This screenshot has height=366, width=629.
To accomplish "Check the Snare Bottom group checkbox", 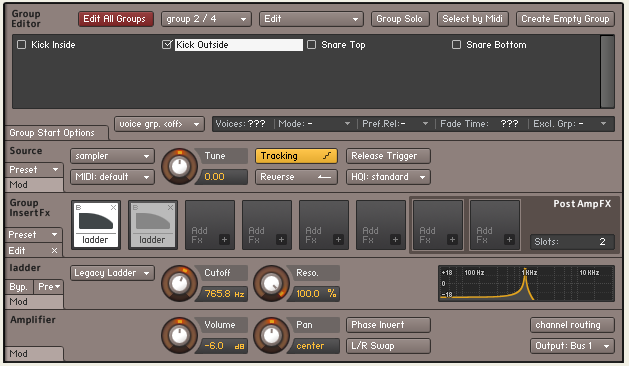I will tap(456, 45).
